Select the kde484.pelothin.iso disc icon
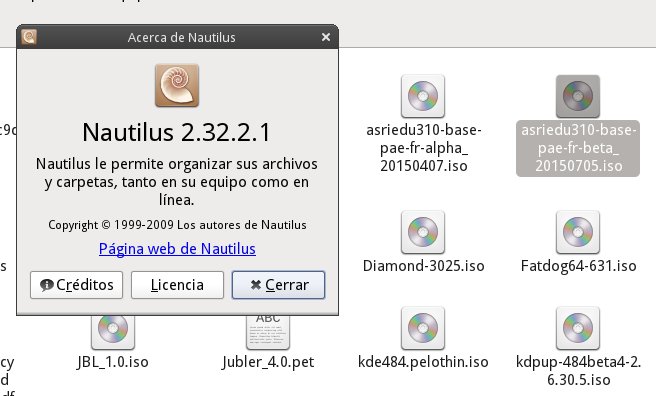Image resolution: width=656 pixels, height=396 pixels. [x=423, y=328]
